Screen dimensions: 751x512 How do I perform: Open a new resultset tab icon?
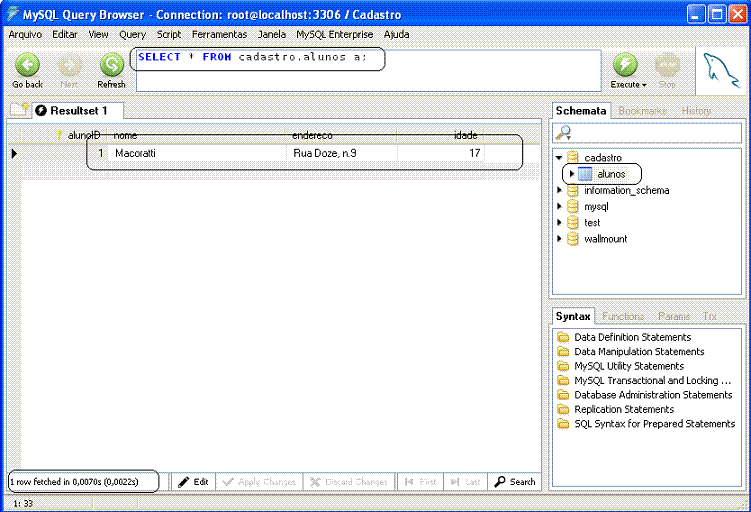[19, 110]
